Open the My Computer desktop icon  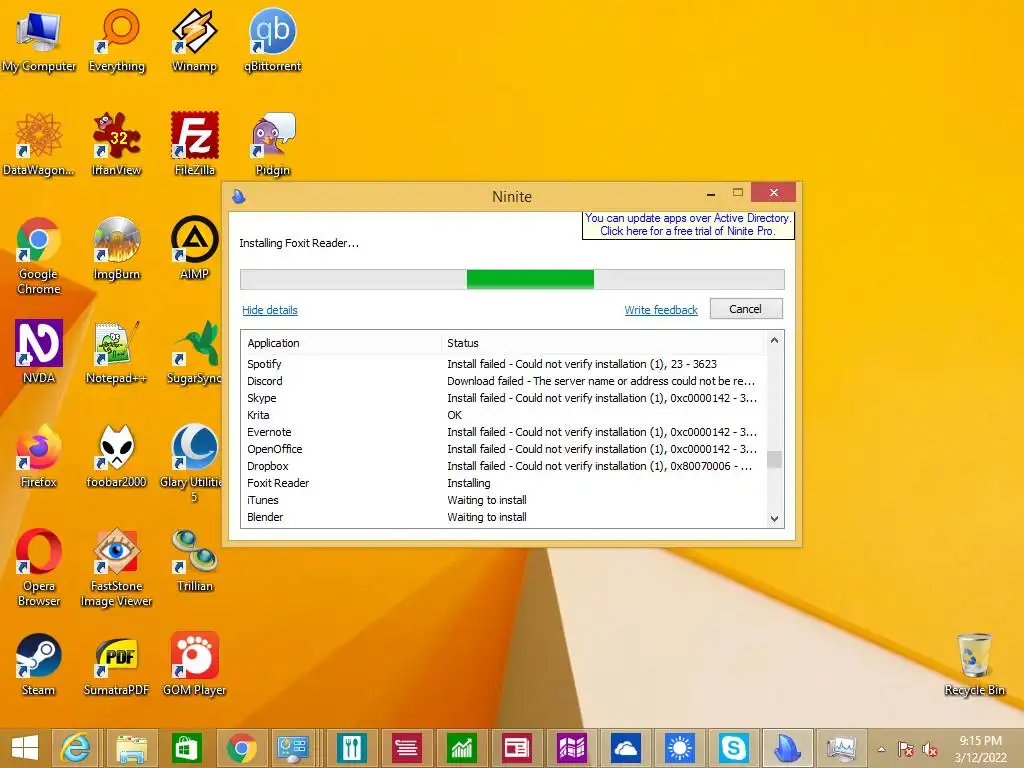39,40
